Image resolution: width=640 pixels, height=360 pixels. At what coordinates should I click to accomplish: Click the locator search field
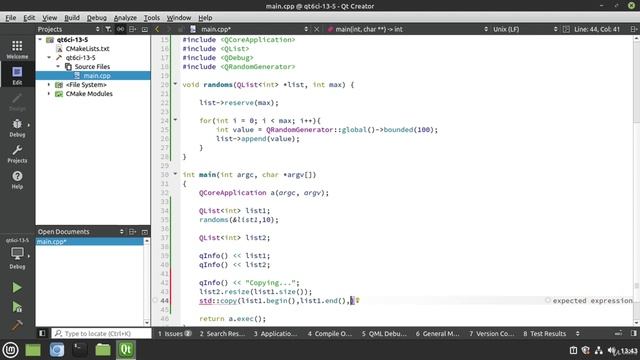[x=101, y=333]
